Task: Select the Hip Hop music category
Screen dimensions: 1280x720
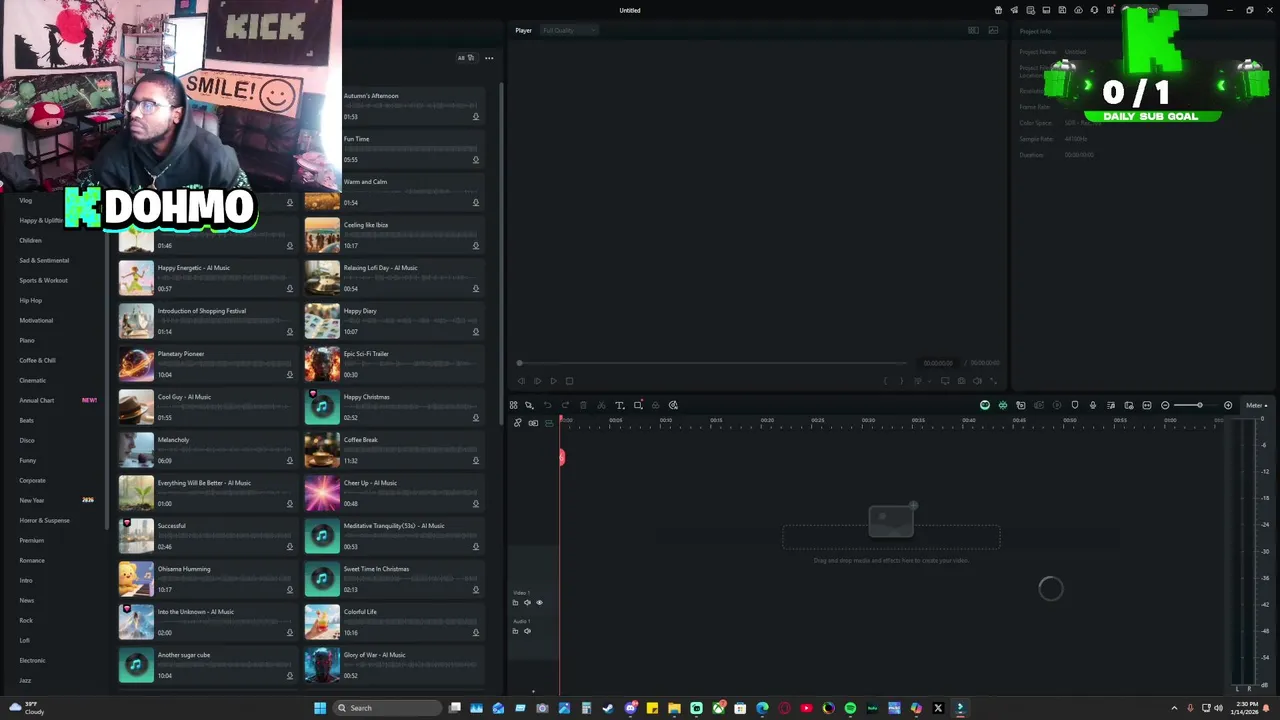Action: click(x=31, y=300)
